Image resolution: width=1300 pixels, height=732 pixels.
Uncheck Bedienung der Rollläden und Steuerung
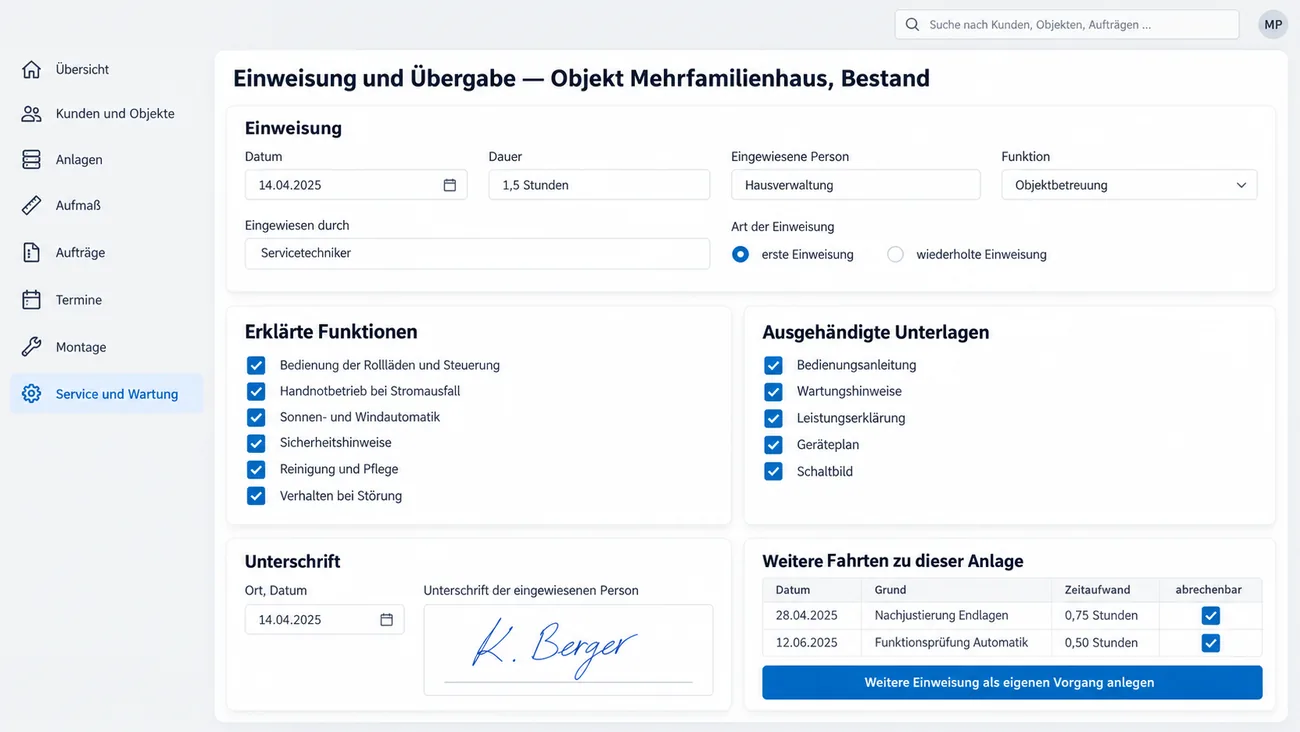tap(256, 365)
